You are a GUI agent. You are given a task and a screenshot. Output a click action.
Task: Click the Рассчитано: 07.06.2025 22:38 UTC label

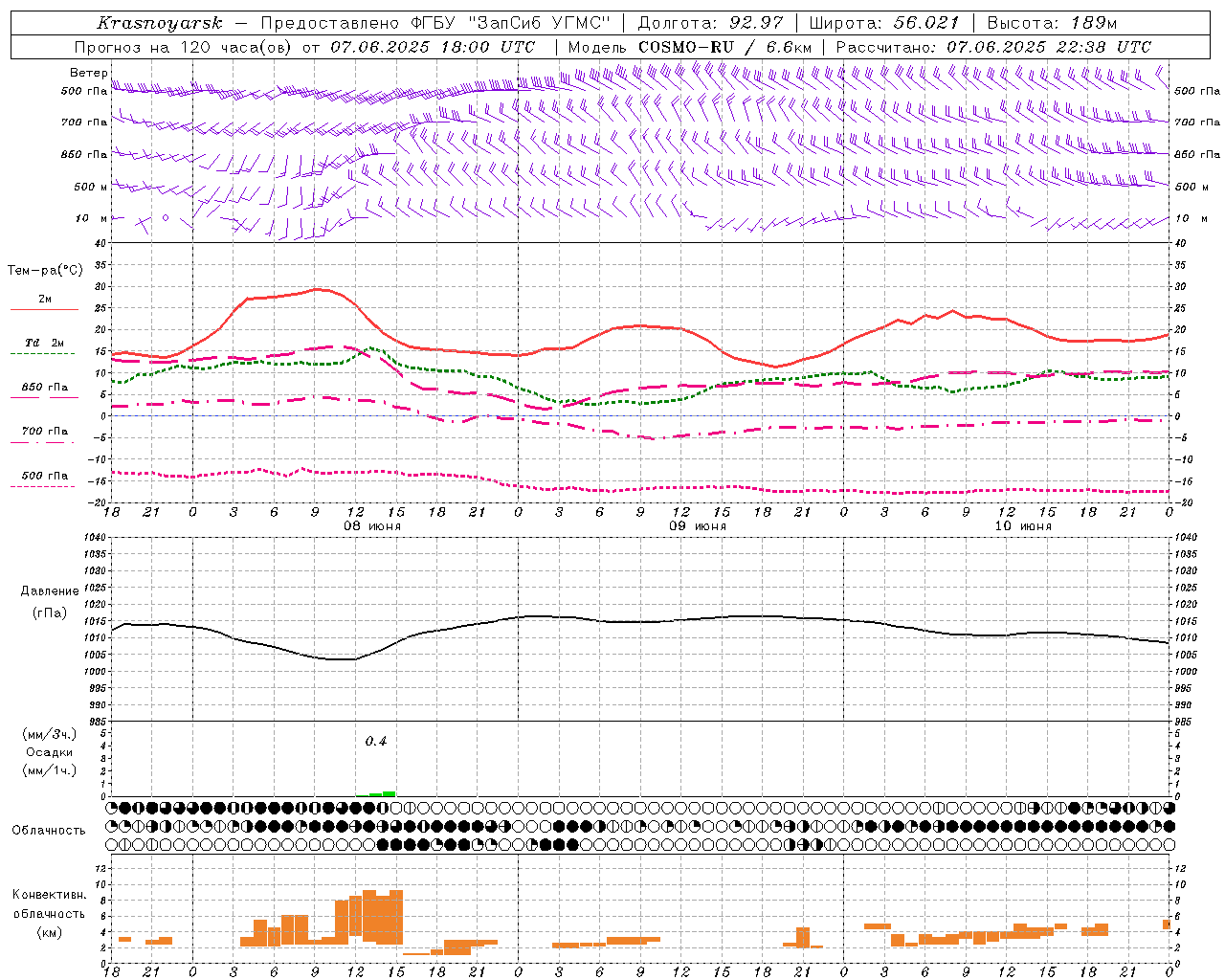point(993,47)
